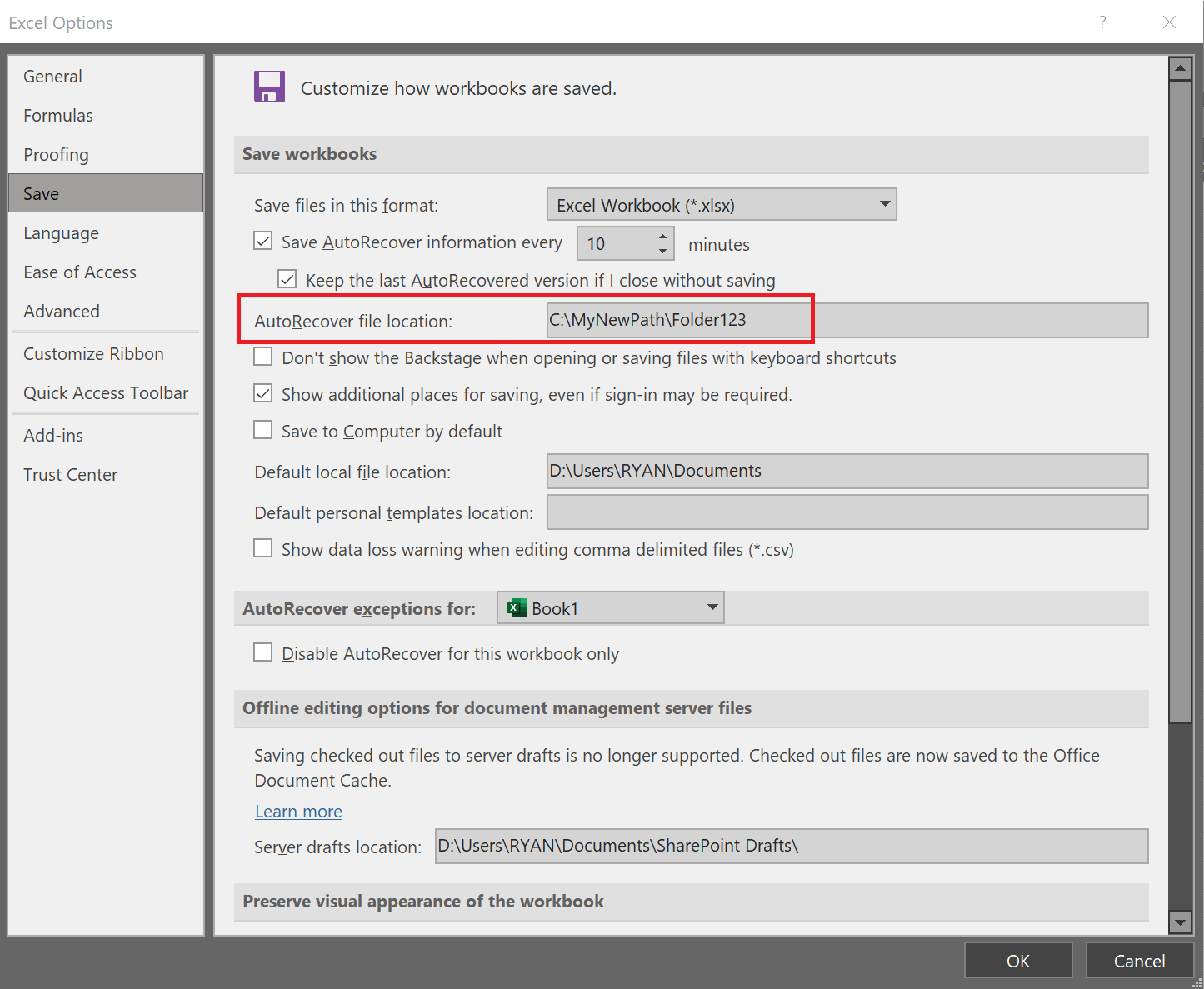
Task: Open the Trust Center category
Action: [70, 474]
